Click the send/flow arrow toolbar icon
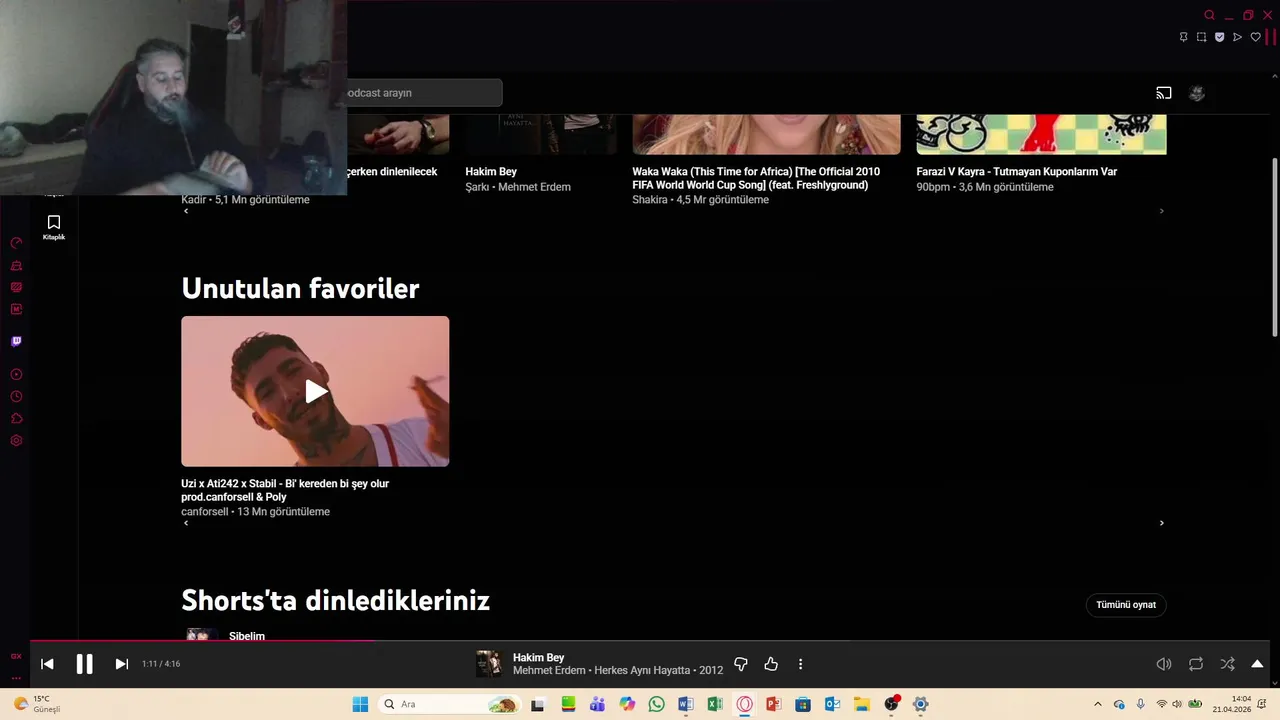The height and width of the screenshot is (720, 1280). pos(1237,37)
